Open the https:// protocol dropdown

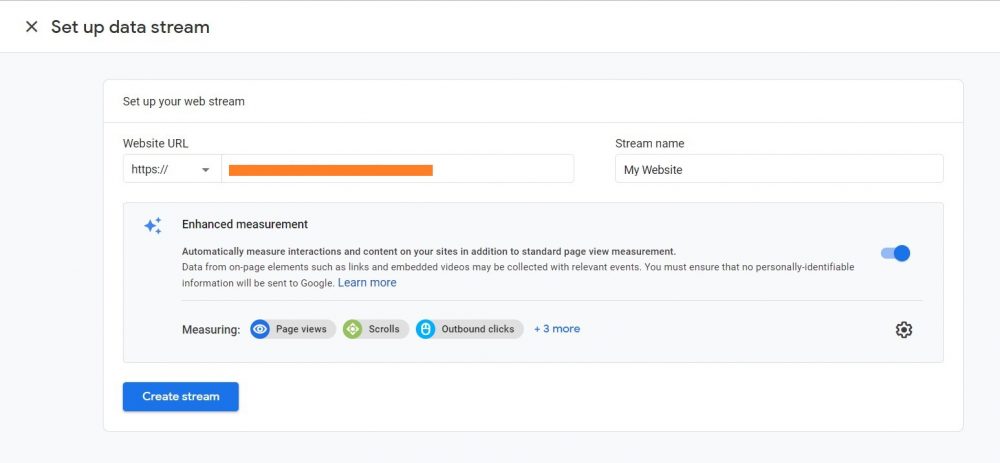coord(172,169)
